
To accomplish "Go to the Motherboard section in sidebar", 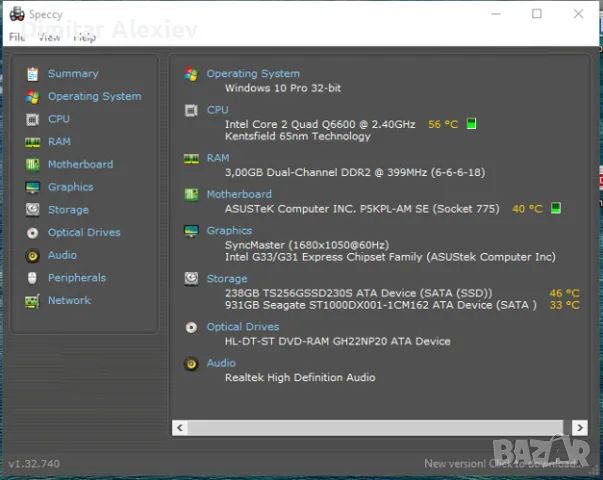I will [x=80, y=164].
